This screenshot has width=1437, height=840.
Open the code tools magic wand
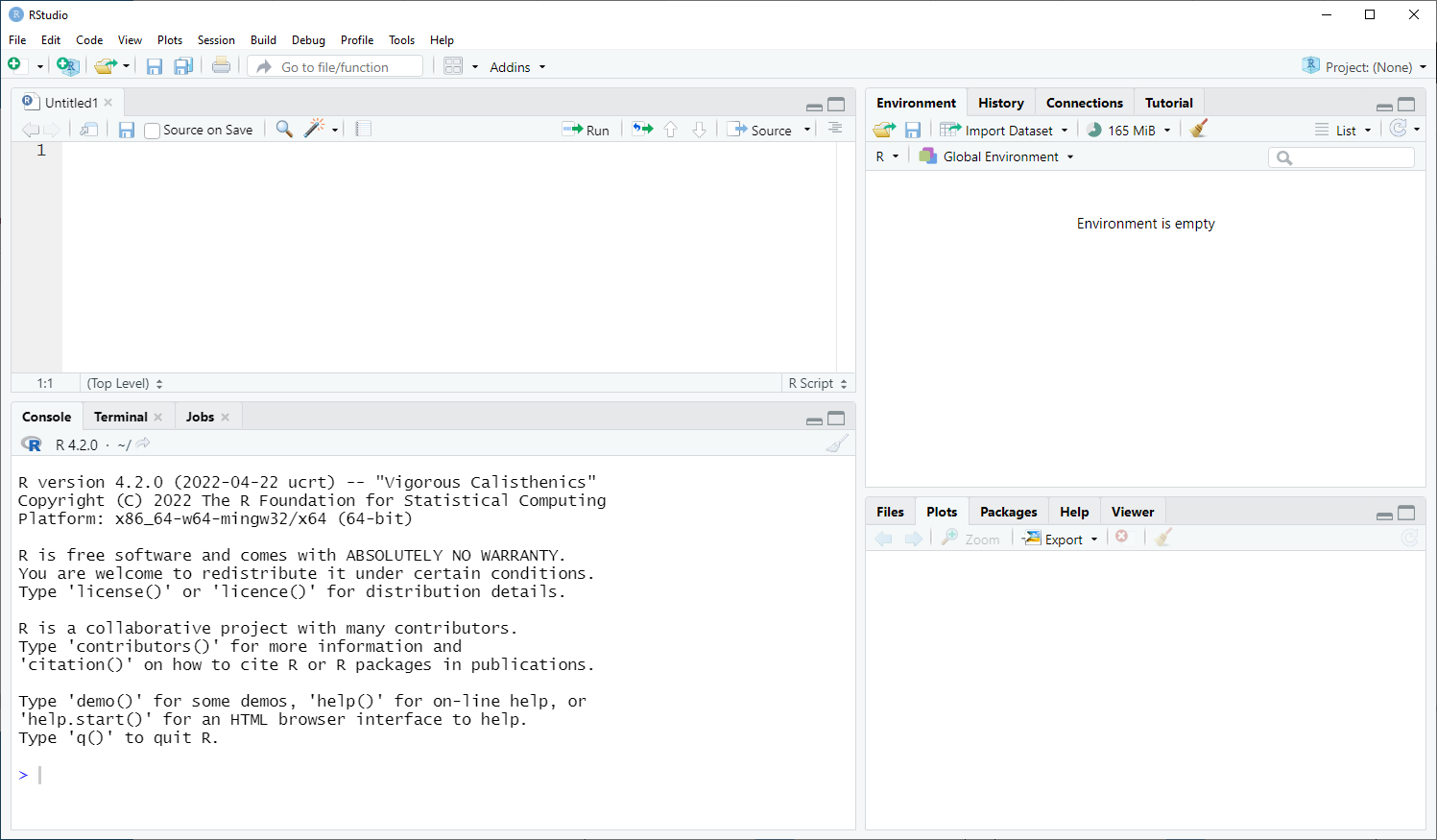(x=315, y=130)
